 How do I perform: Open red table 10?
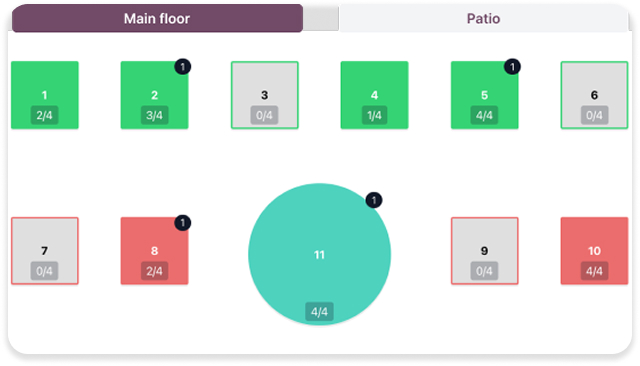click(x=594, y=251)
